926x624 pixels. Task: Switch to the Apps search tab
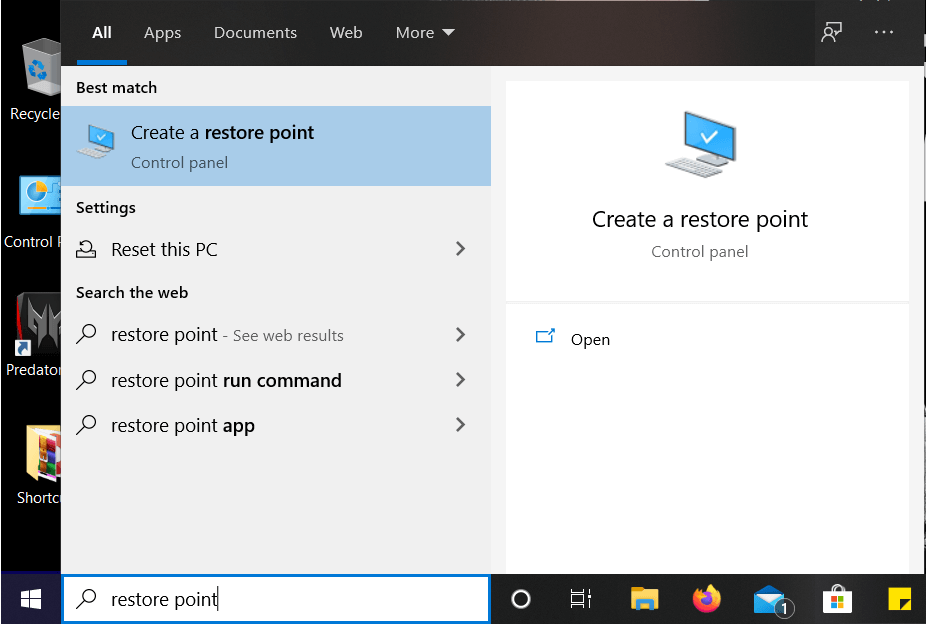click(162, 32)
